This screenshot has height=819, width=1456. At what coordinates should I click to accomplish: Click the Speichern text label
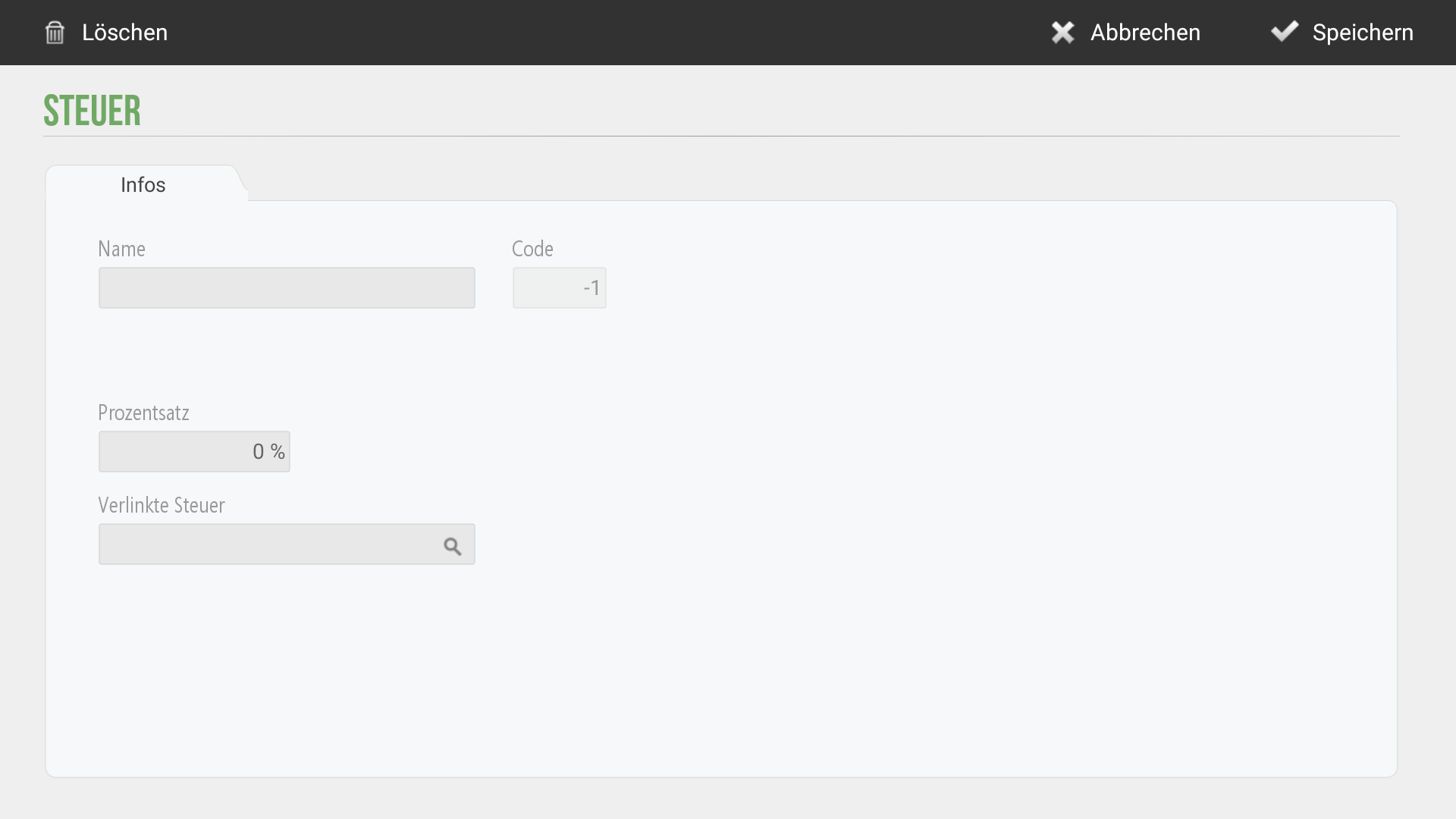(x=1363, y=33)
